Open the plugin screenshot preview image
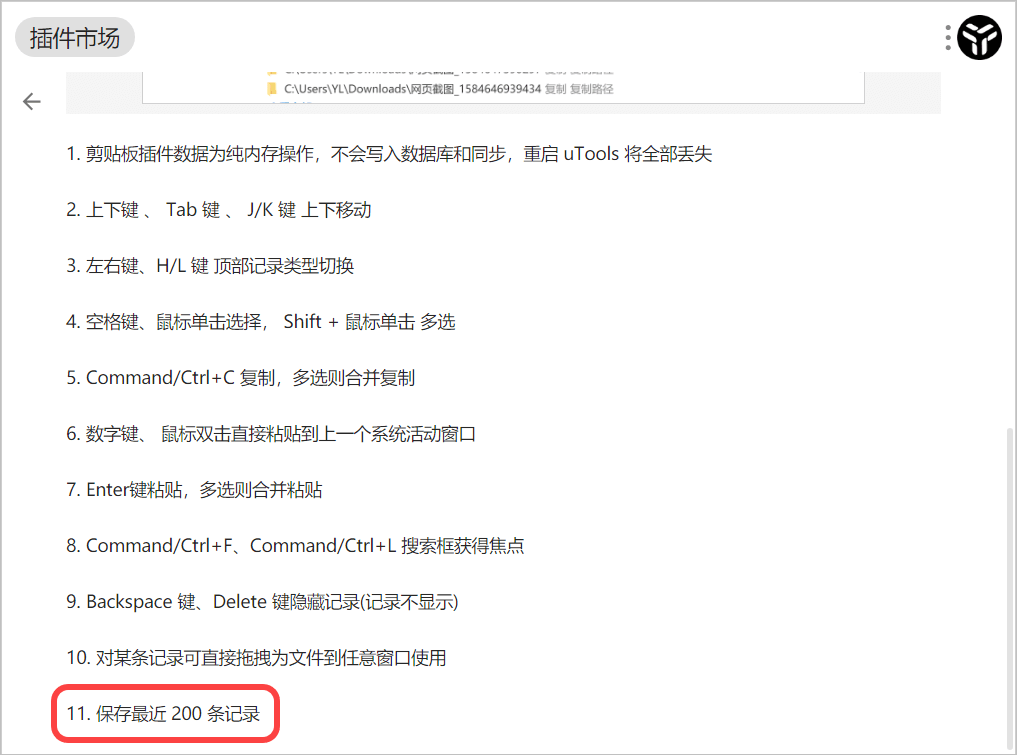This screenshot has height=755, width=1017. click(503, 93)
